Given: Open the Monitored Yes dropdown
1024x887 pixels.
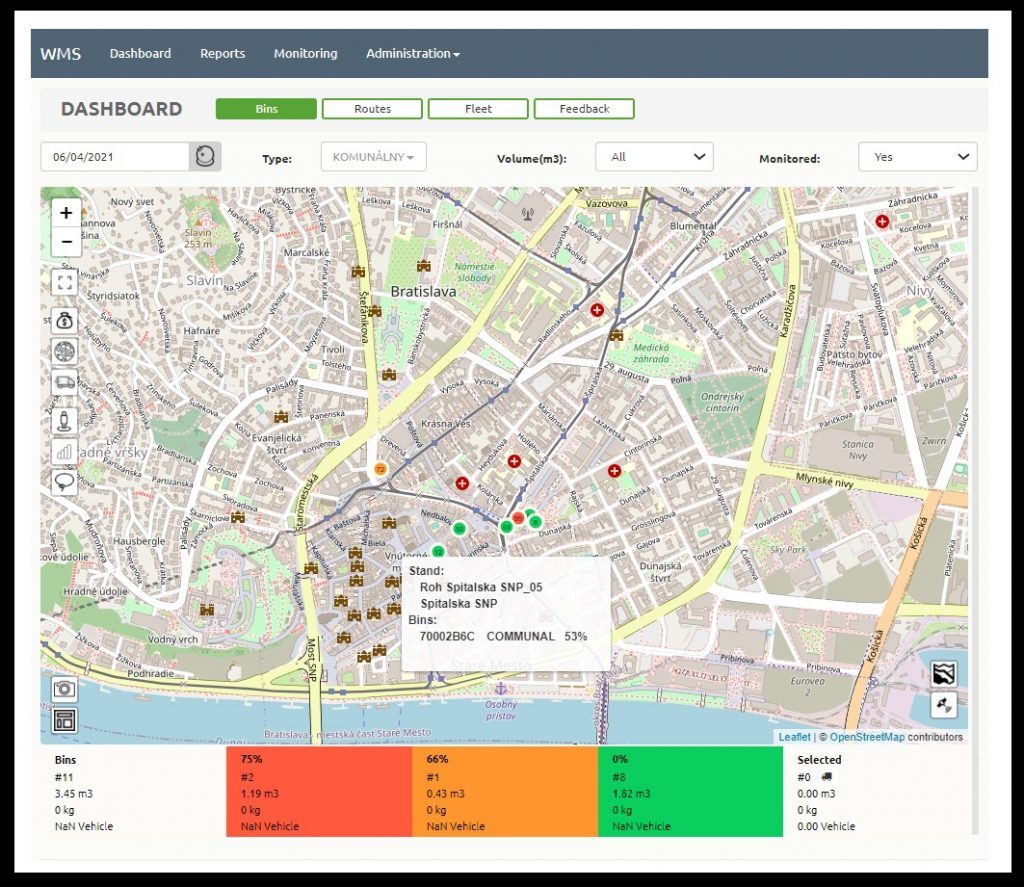Looking at the screenshot, I should tap(918, 157).
